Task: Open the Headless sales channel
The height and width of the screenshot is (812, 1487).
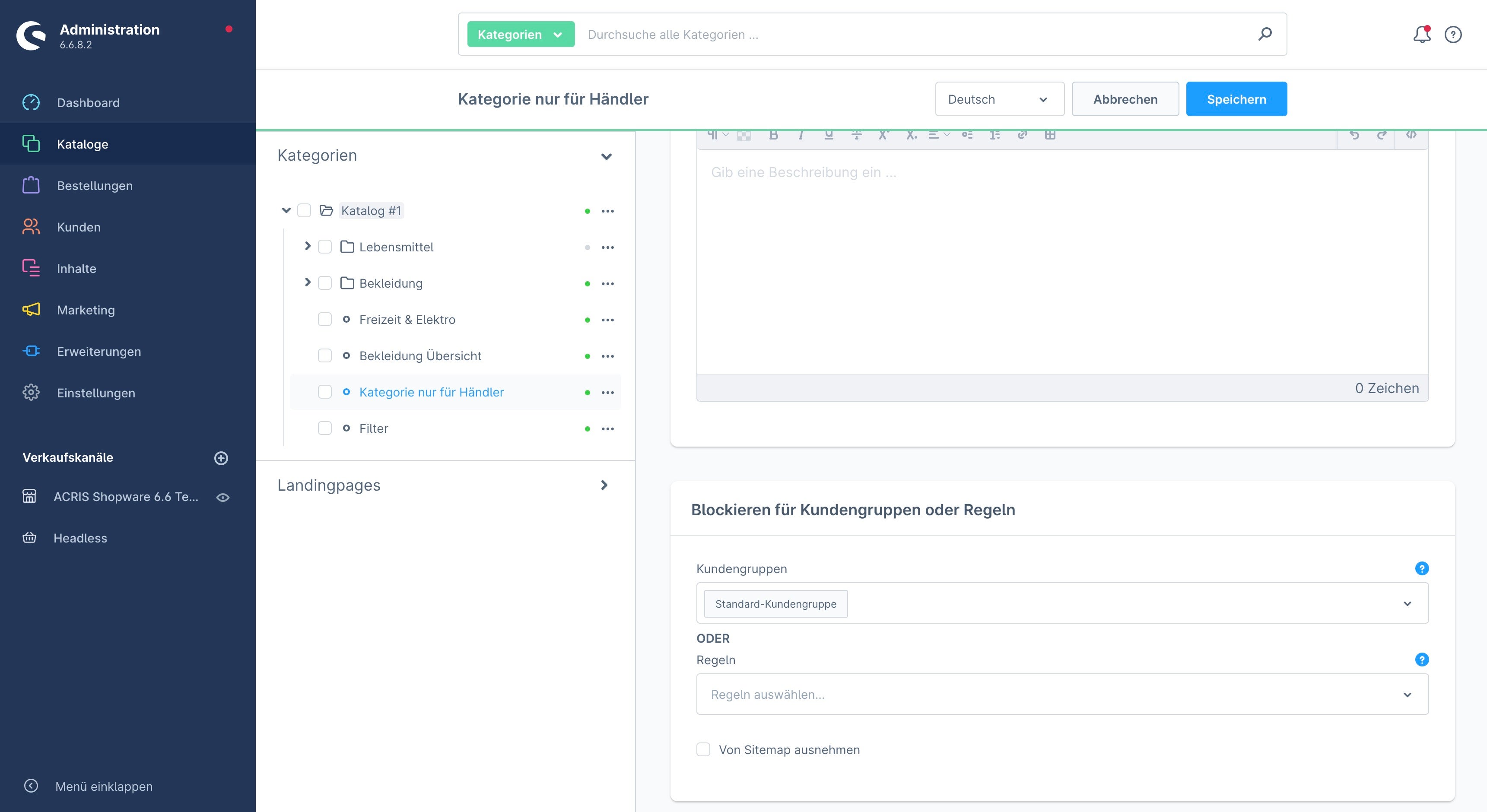Action: (x=80, y=539)
